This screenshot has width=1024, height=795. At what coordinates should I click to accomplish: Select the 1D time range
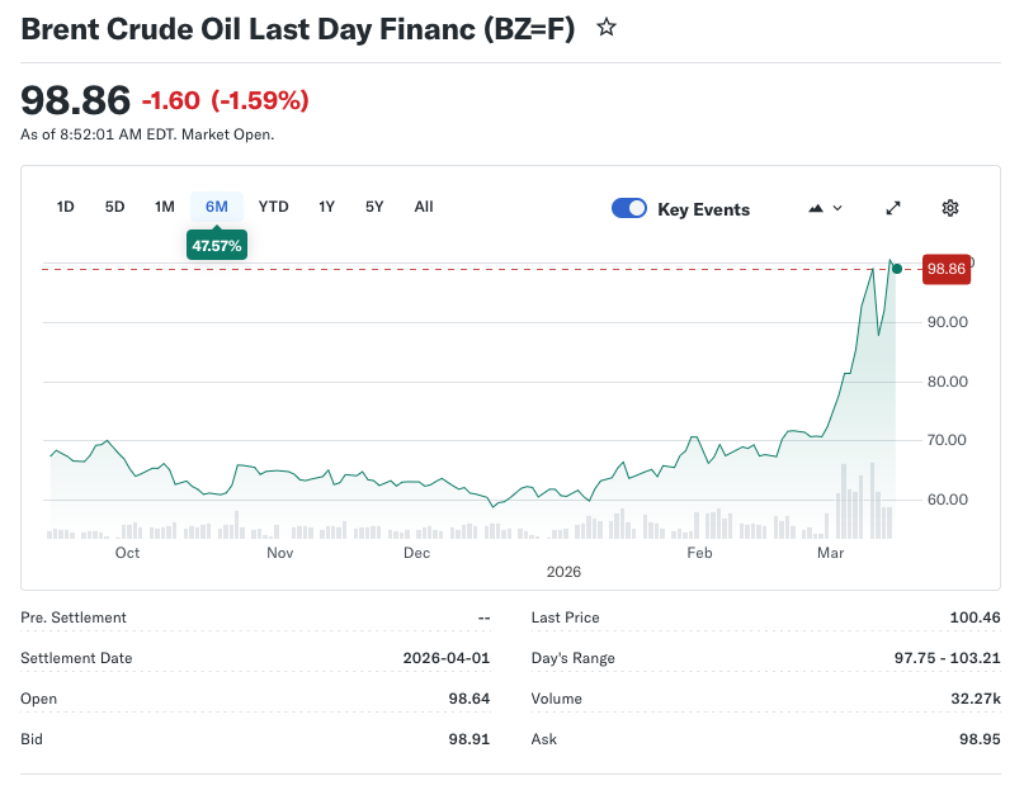(x=65, y=207)
